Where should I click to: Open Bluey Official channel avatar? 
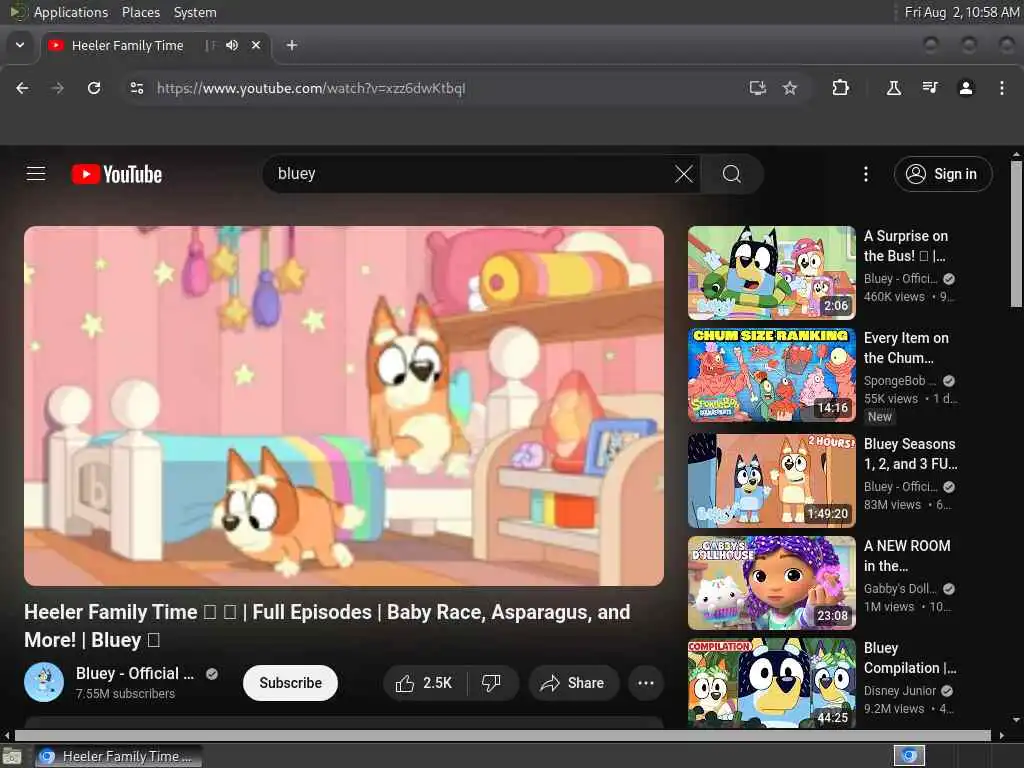(44, 682)
